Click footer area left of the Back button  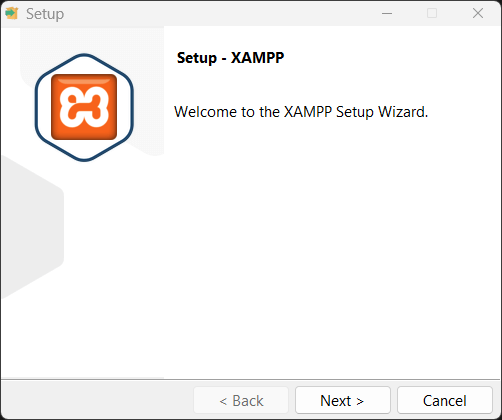(x=97, y=400)
